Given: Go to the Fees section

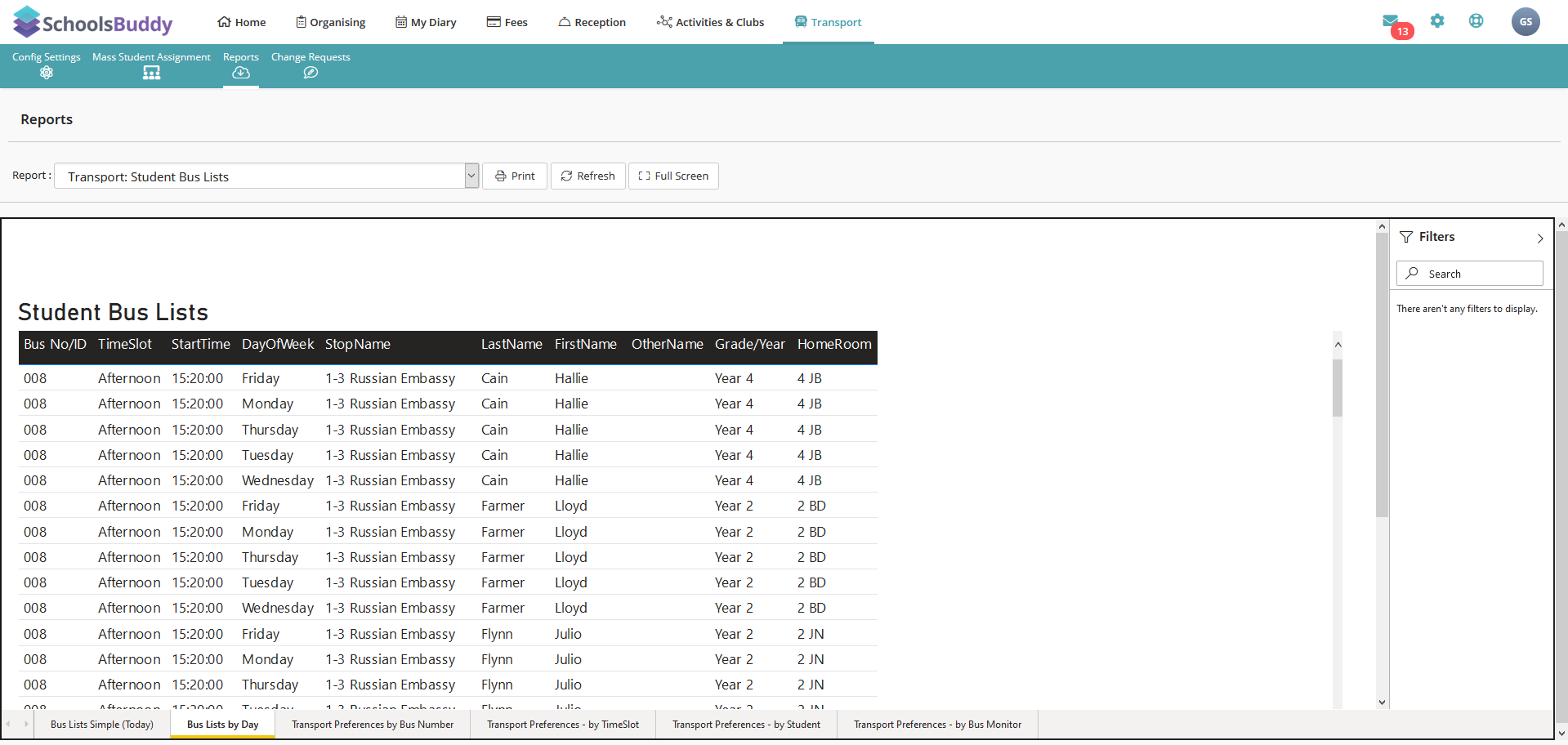Looking at the screenshot, I should pos(507,22).
